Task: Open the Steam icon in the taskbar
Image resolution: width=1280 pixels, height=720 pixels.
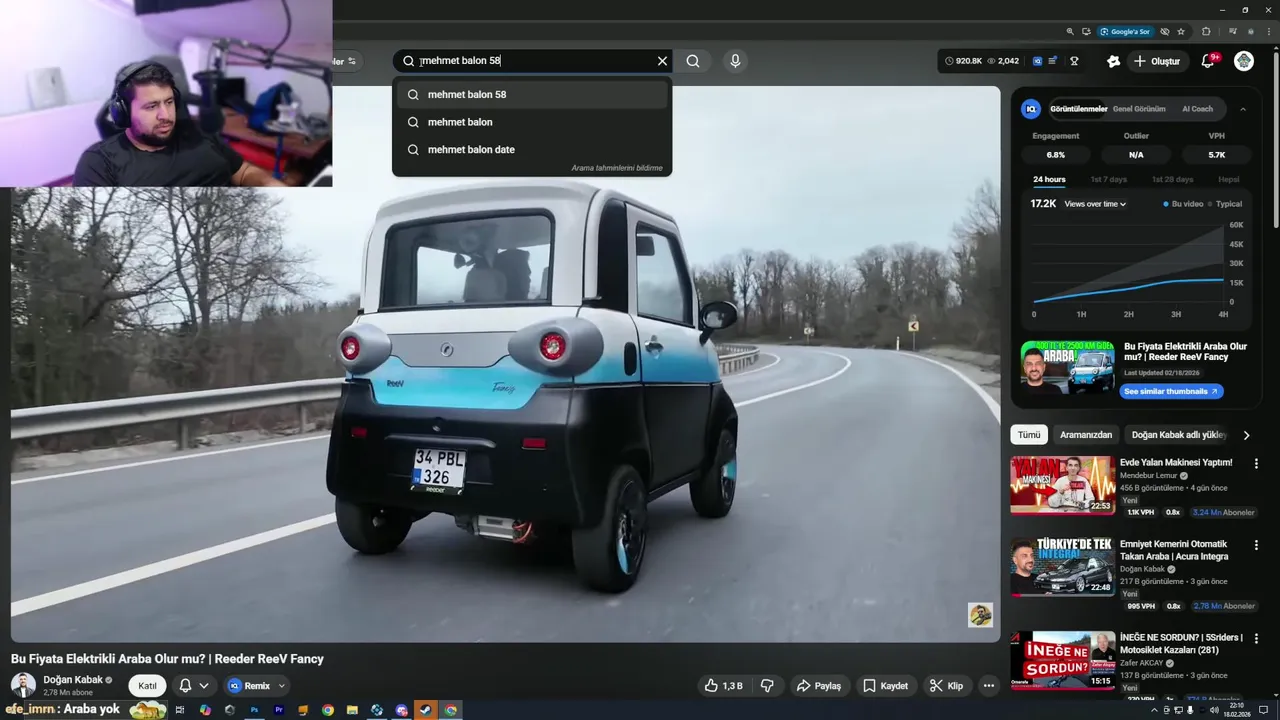Action: click(x=425, y=710)
